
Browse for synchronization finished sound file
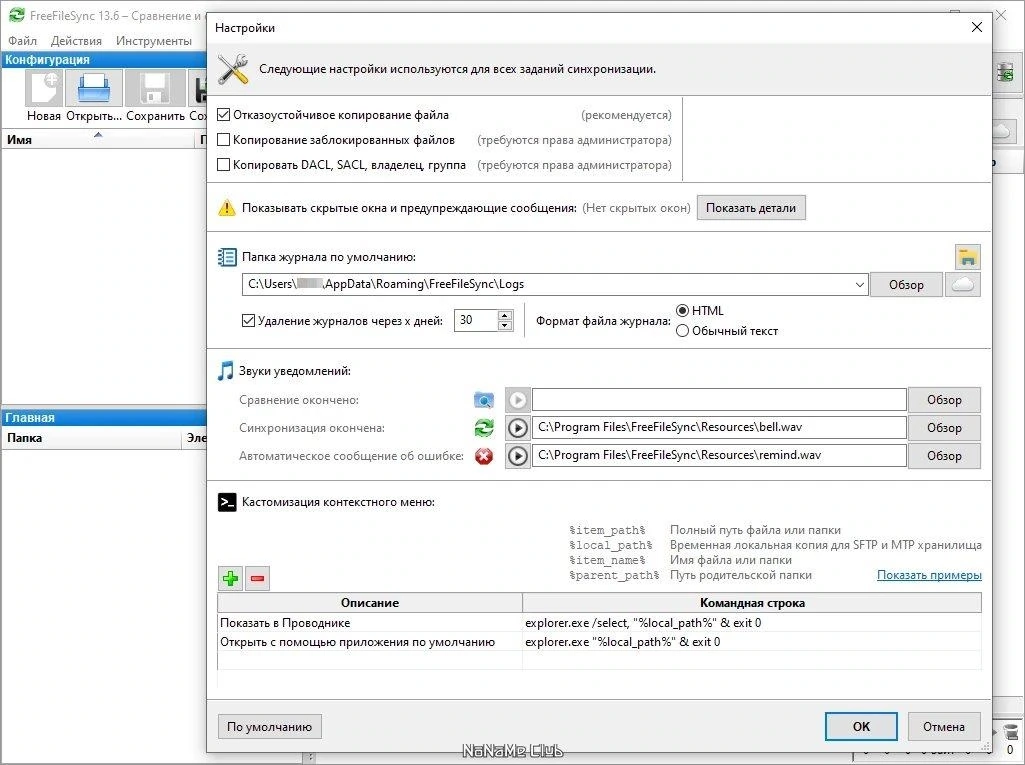(x=944, y=428)
